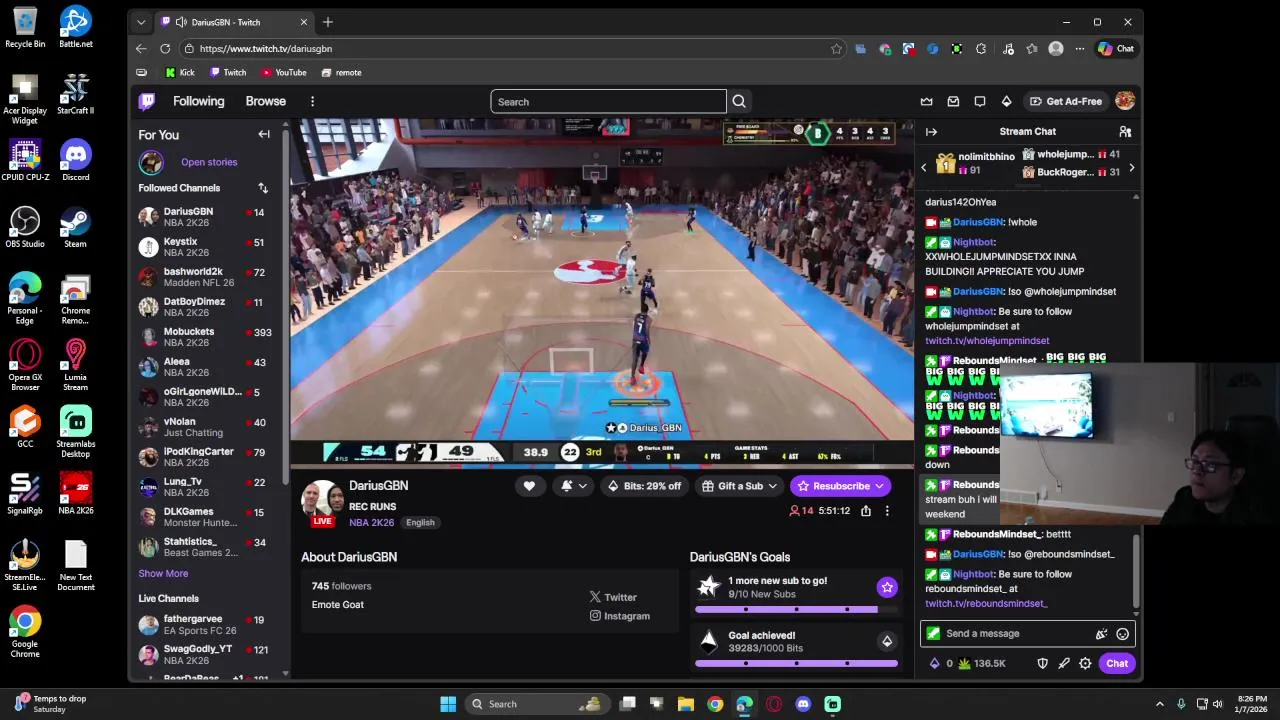
Task: Click the moderator sword icon below chat
Action: coord(1064,663)
